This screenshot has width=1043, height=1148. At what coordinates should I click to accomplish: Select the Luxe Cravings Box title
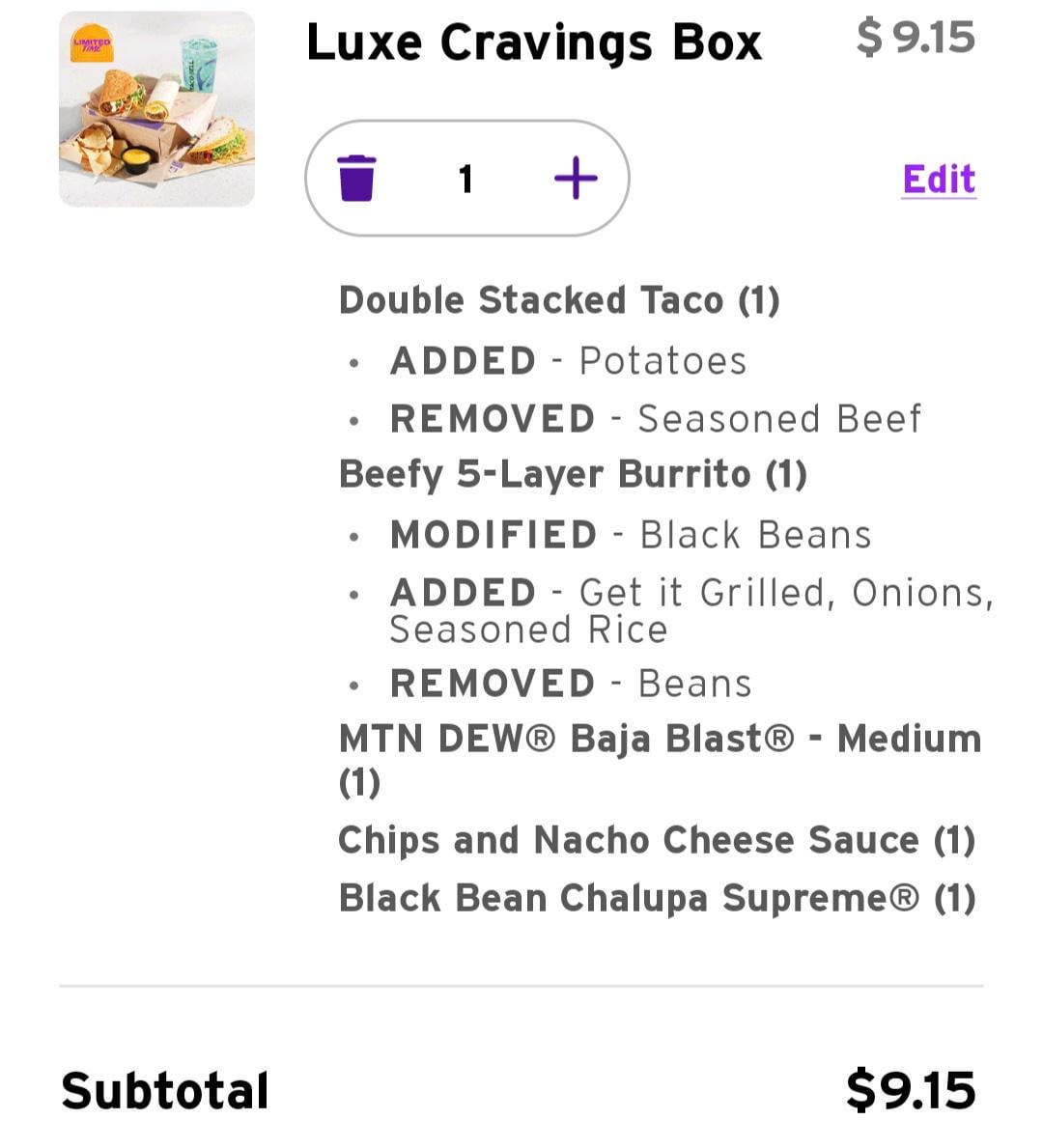pos(533,43)
